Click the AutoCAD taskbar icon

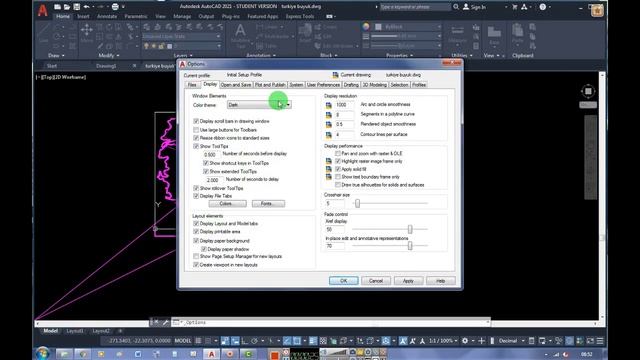tap(211, 354)
